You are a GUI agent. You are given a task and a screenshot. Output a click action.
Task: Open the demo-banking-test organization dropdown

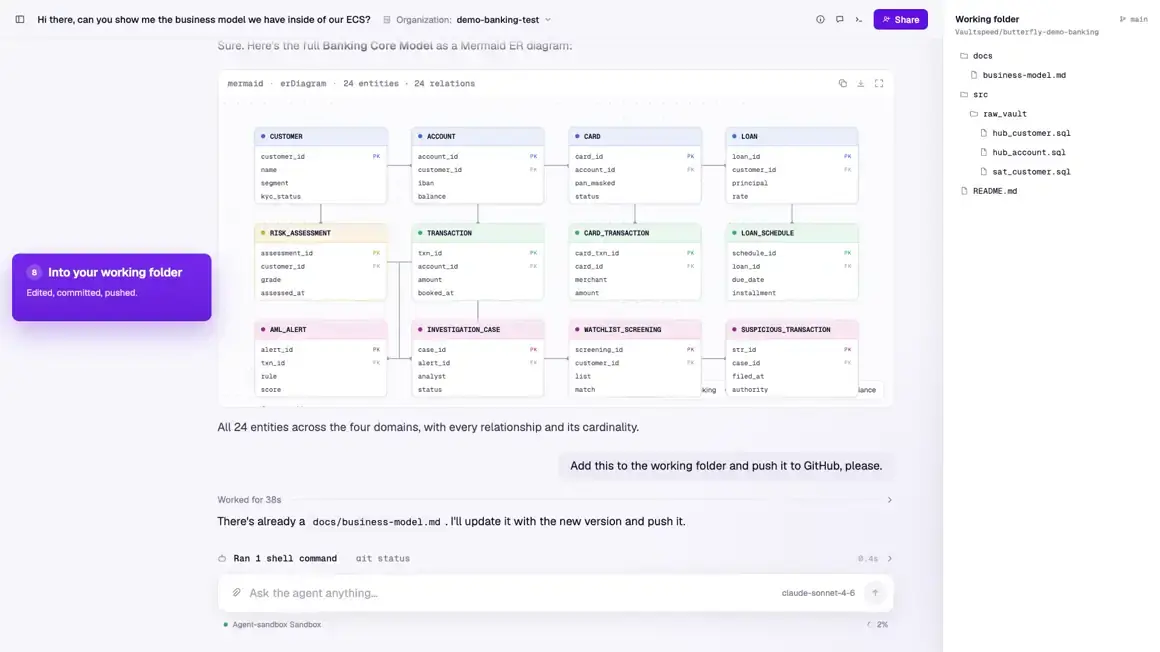[503, 20]
